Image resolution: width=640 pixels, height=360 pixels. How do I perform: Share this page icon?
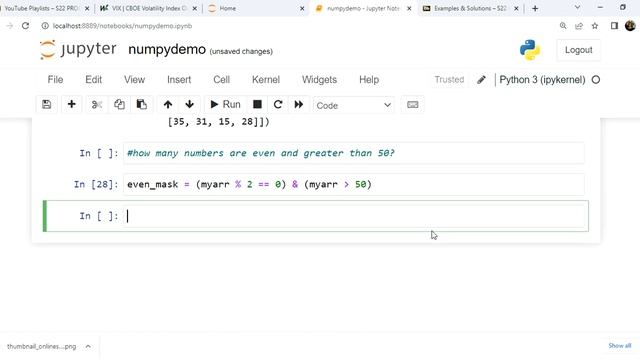click(x=579, y=26)
